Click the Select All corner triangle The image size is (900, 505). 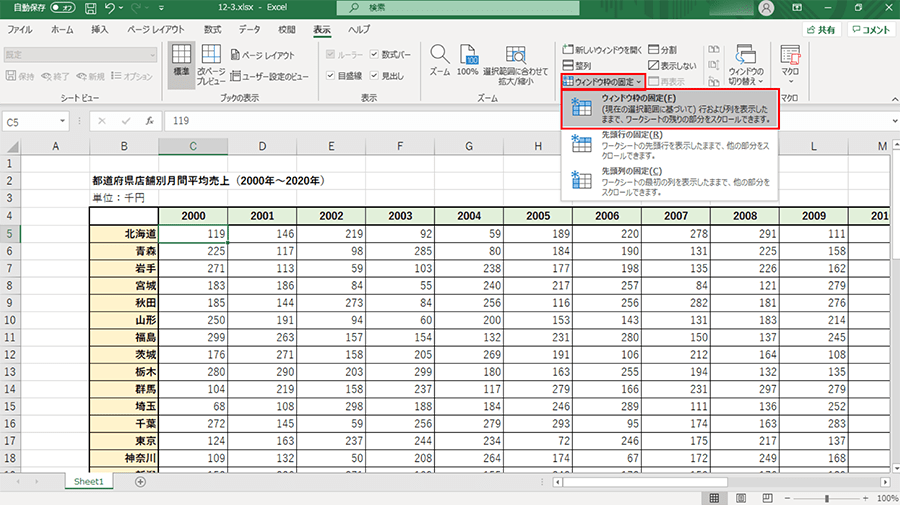click(11, 147)
